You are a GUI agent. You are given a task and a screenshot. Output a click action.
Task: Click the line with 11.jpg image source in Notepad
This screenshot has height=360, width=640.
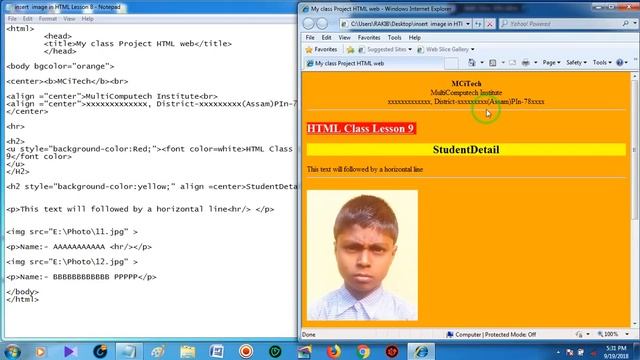[x=72, y=232]
